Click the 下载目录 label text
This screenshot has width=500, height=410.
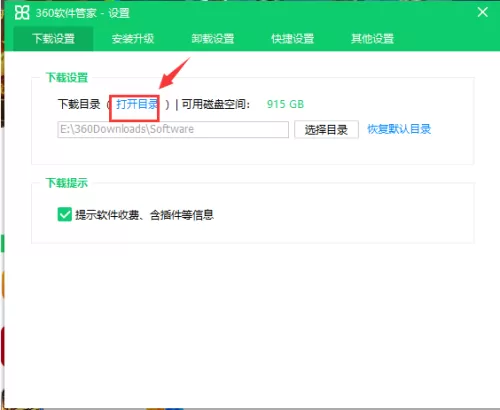coord(79,104)
